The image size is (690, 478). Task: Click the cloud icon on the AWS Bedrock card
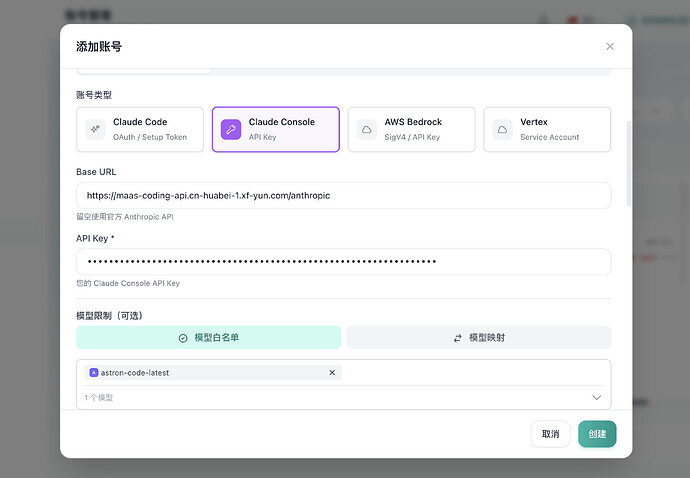click(x=367, y=129)
